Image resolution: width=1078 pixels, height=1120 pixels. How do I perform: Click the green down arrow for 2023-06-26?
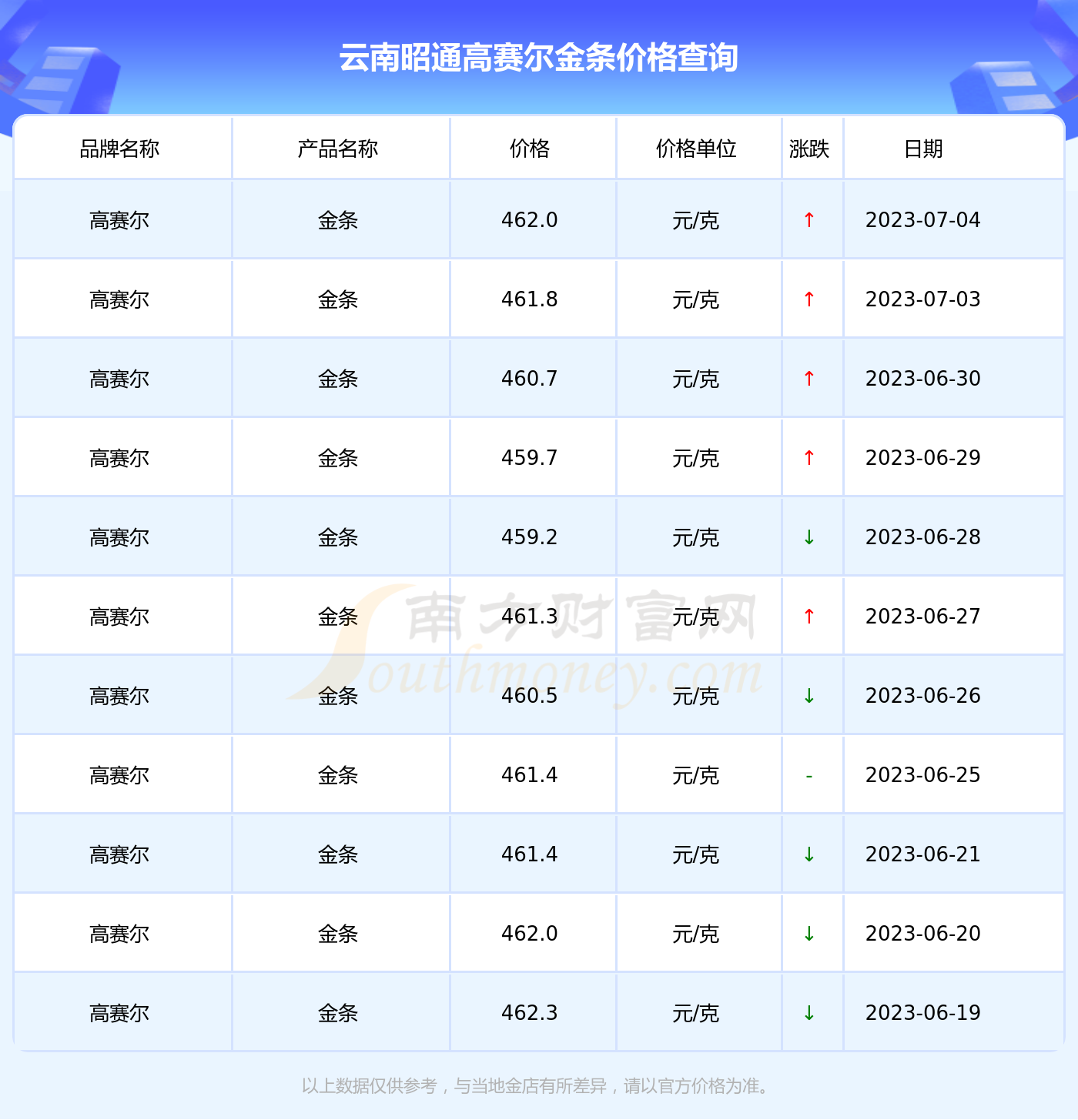pyautogui.click(x=808, y=696)
